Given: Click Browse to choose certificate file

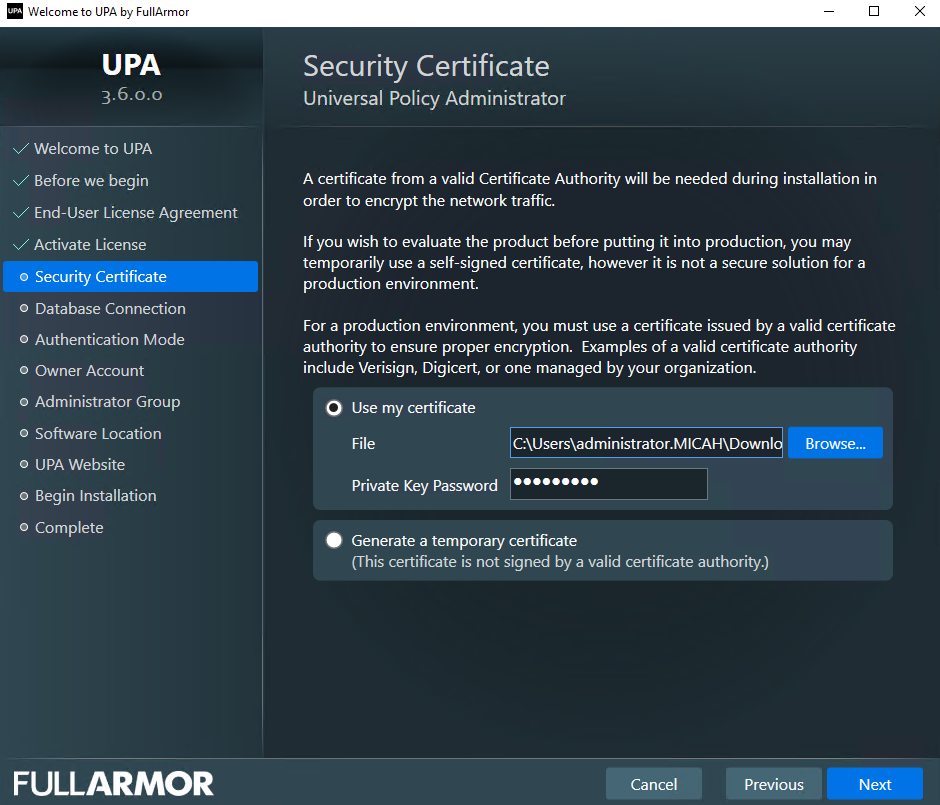Looking at the screenshot, I should coord(834,443).
